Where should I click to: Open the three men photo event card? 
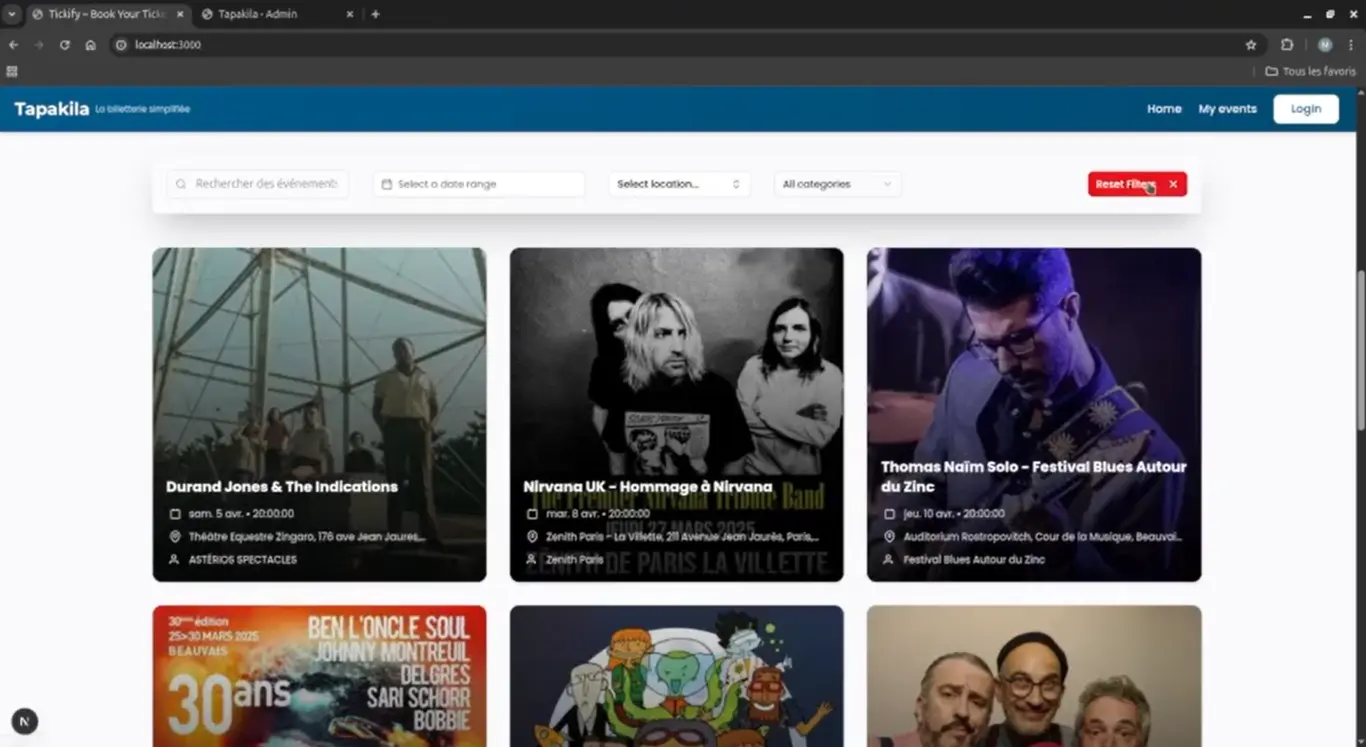(1034, 676)
